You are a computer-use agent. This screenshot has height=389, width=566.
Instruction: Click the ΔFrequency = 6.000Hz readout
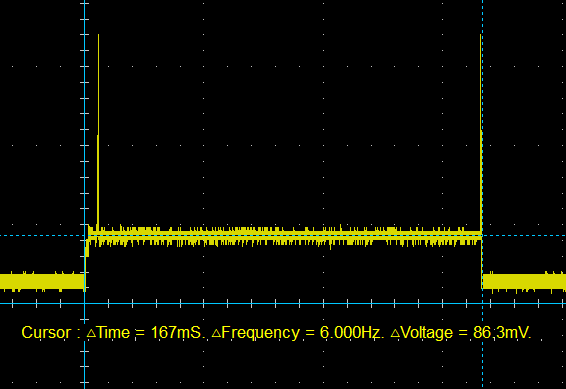297,332
